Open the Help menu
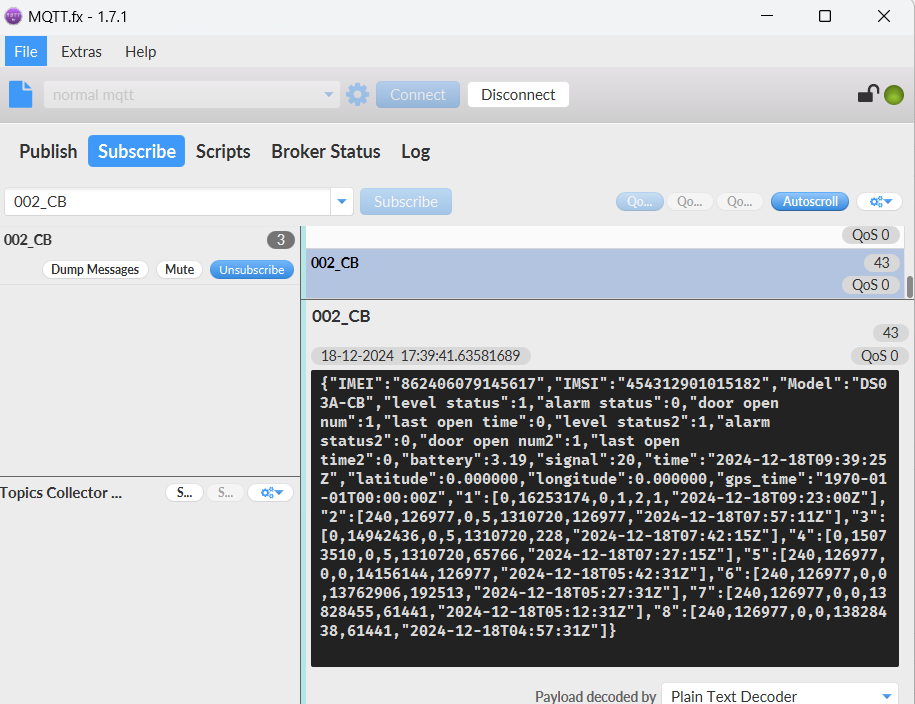This screenshot has height=704, width=915. (141, 51)
